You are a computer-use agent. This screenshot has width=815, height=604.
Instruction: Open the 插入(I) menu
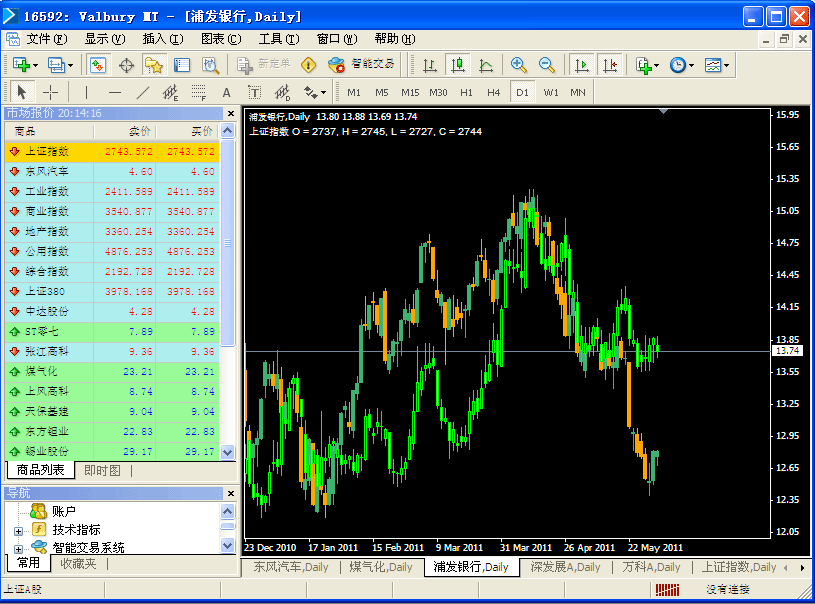[163, 39]
